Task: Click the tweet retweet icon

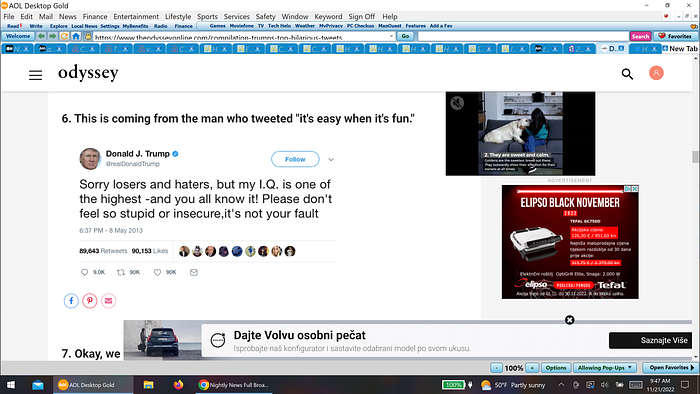Action: tap(121, 272)
